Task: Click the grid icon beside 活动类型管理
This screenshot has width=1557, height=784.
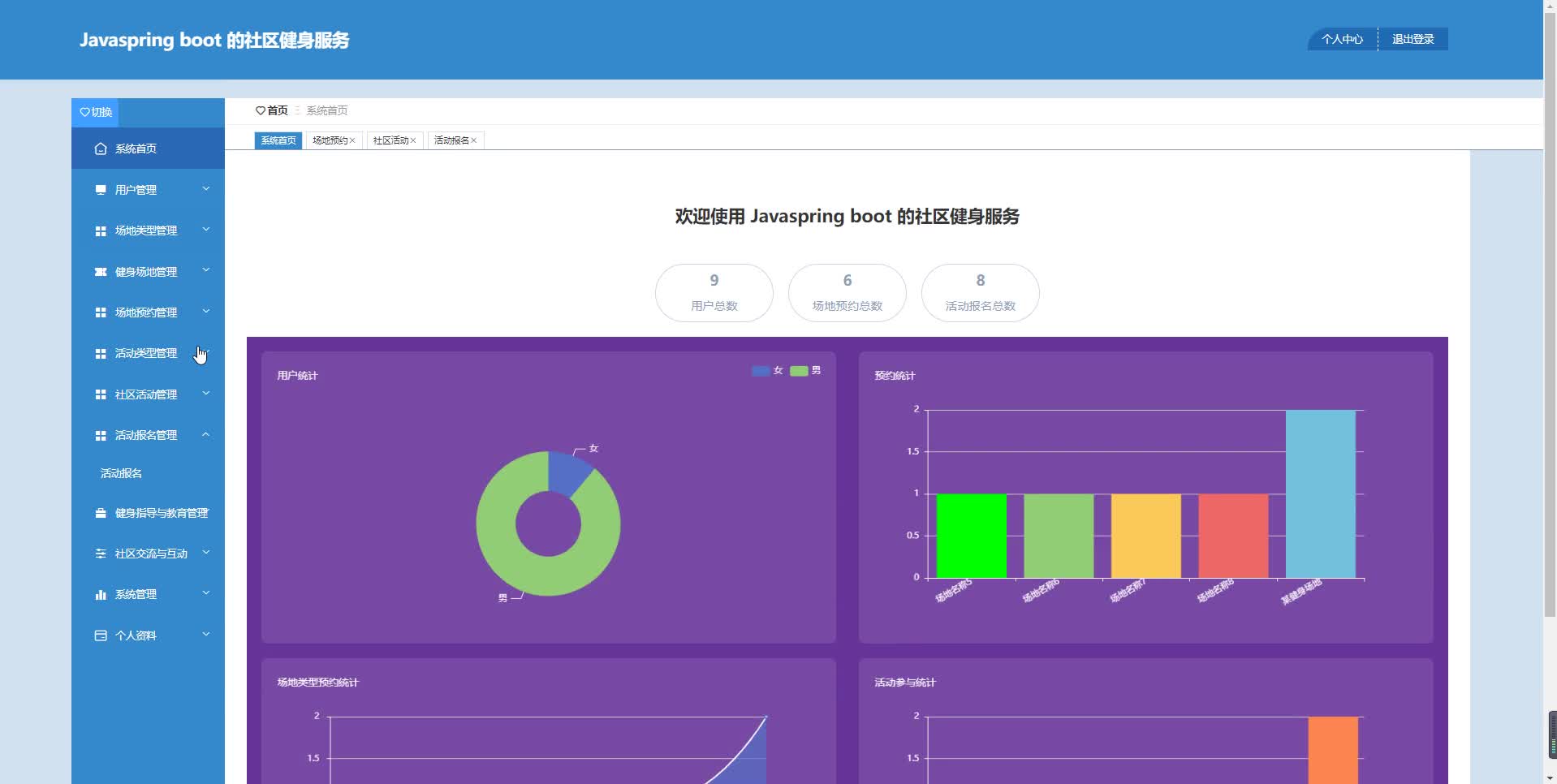Action: point(101,354)
